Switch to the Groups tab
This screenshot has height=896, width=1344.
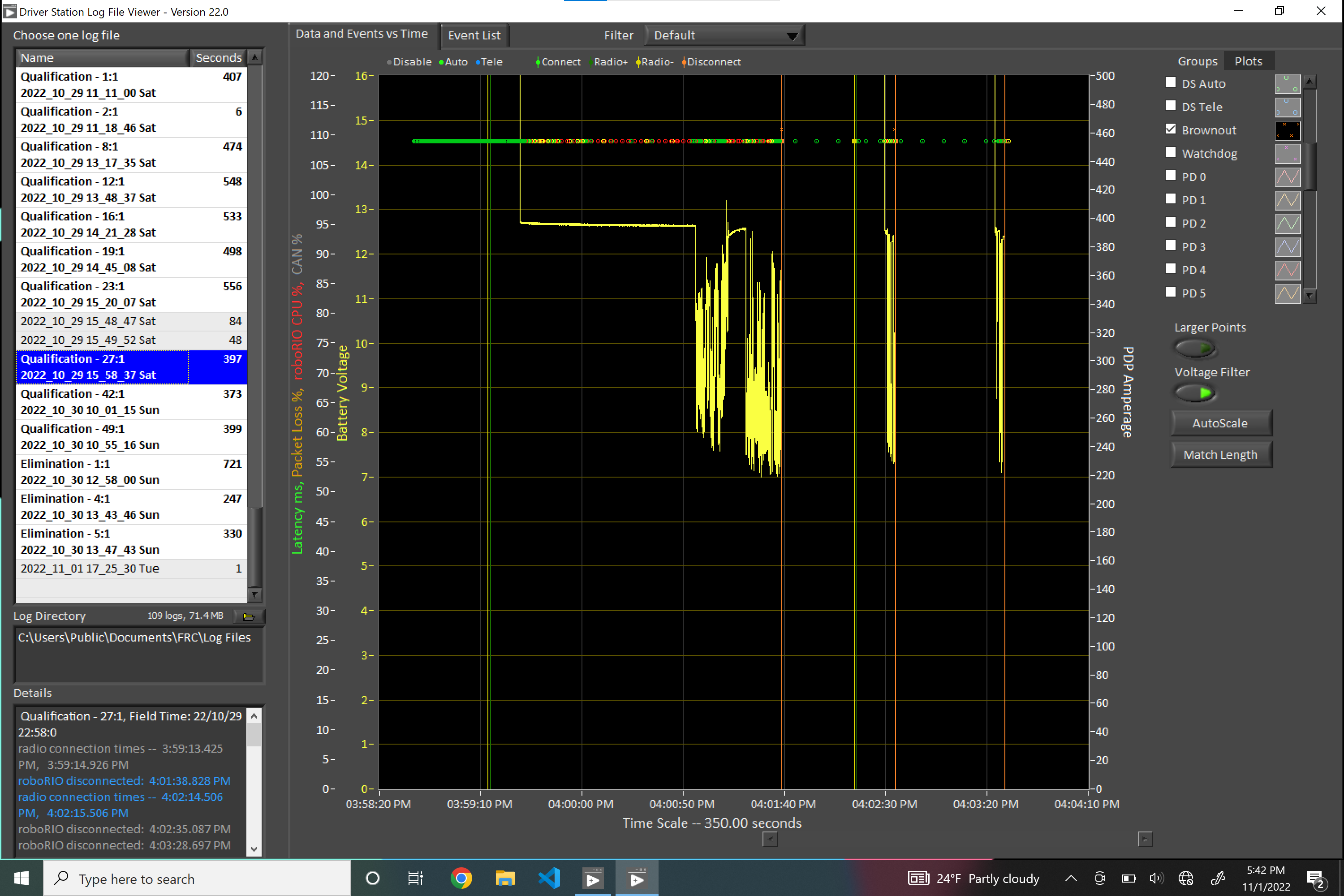[x=1197, y=61]
